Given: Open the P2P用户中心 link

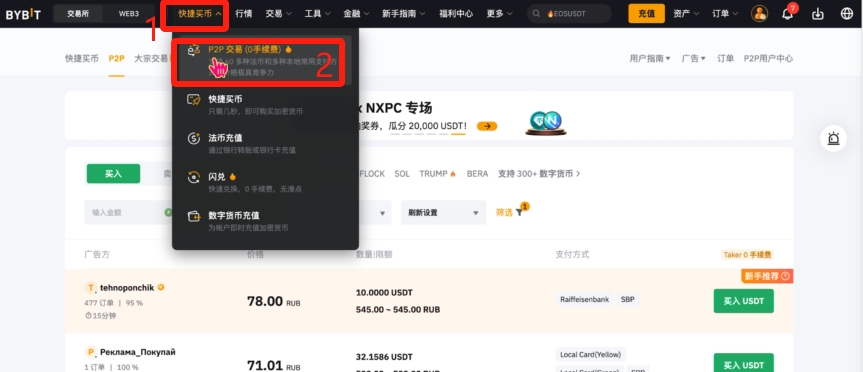Looking at the screenshot, I should 768,58.
